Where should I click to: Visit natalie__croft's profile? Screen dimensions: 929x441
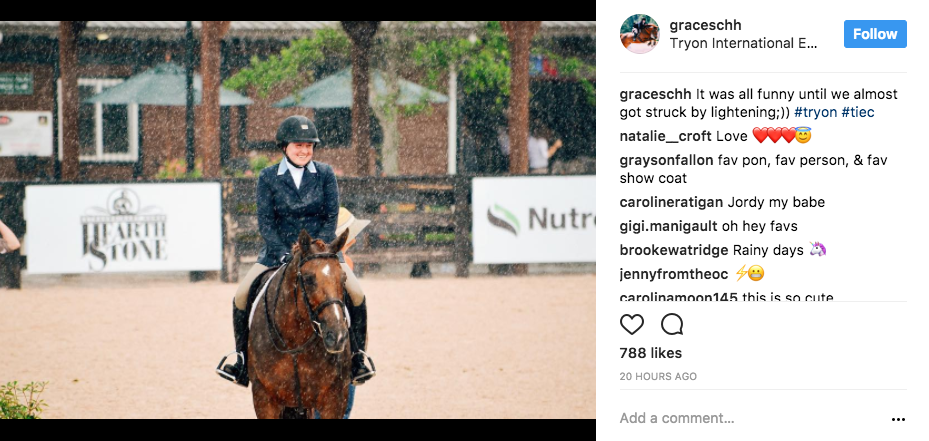click(665, 136)
